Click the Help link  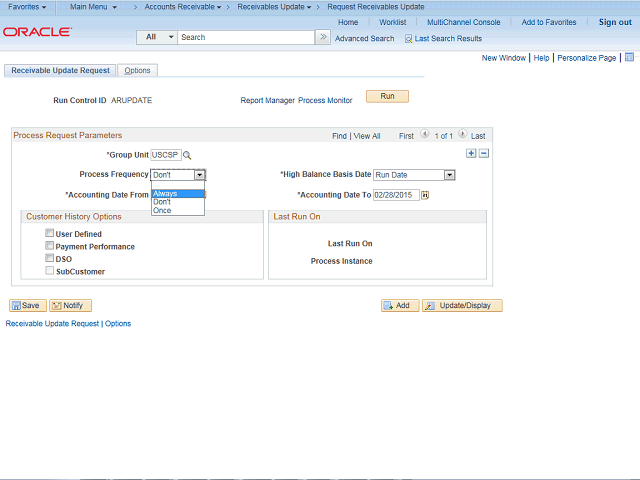541,58
